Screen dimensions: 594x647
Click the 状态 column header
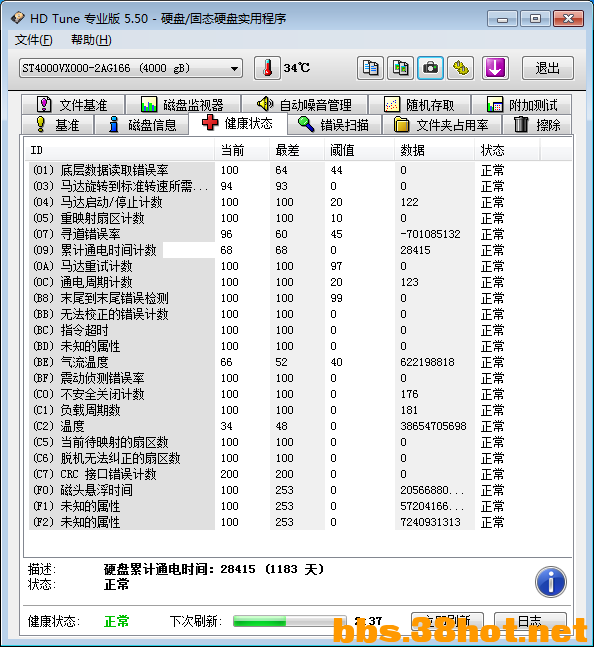point(507,150)
